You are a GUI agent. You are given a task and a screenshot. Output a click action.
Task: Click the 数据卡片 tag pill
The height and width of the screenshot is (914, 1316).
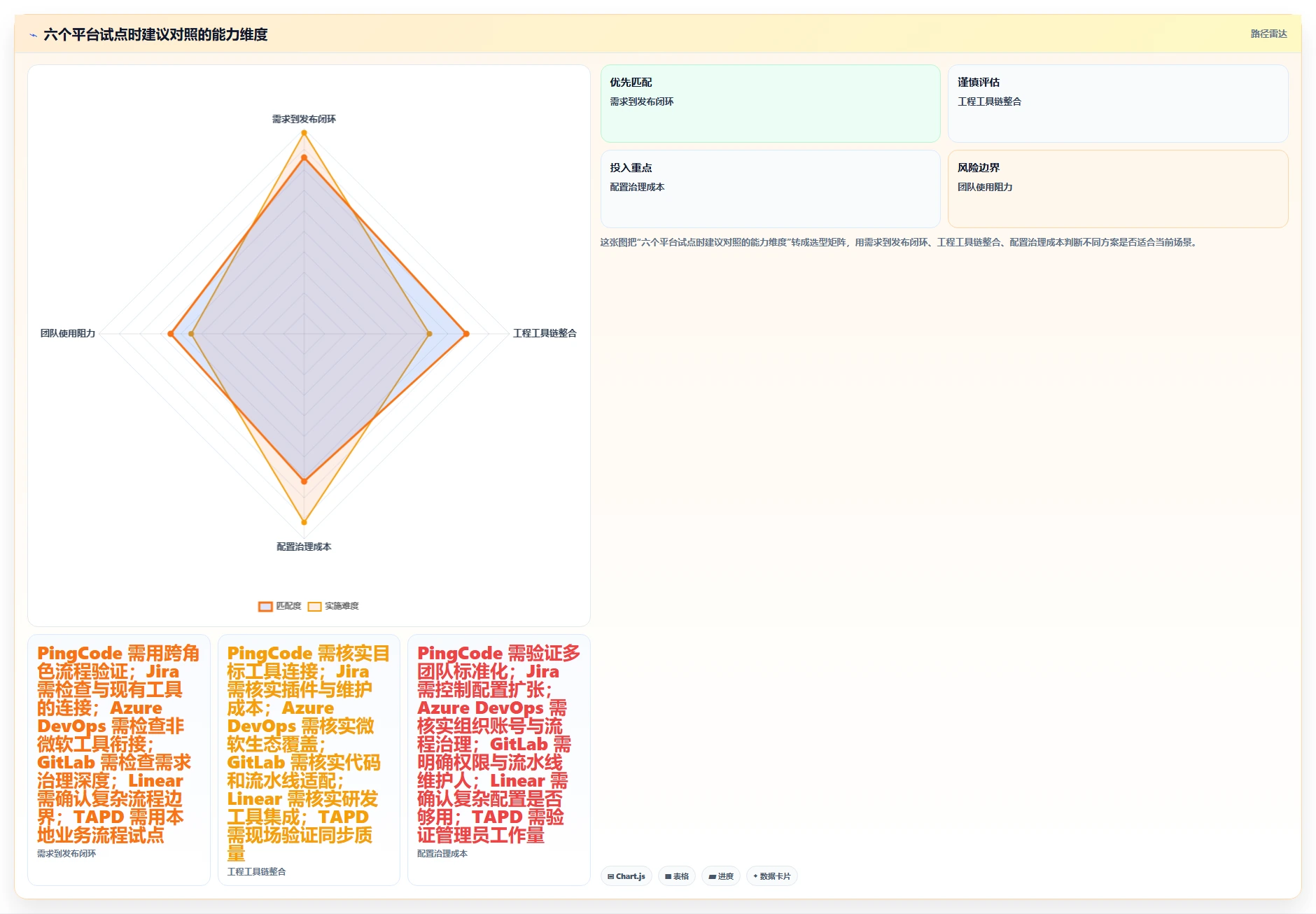772,876
